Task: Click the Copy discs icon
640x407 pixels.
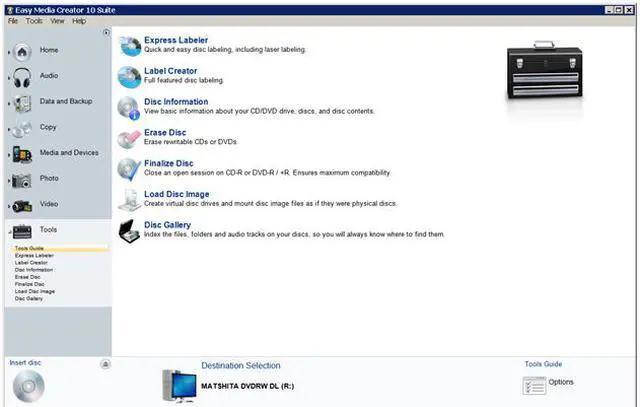Action: coord(24,128)
